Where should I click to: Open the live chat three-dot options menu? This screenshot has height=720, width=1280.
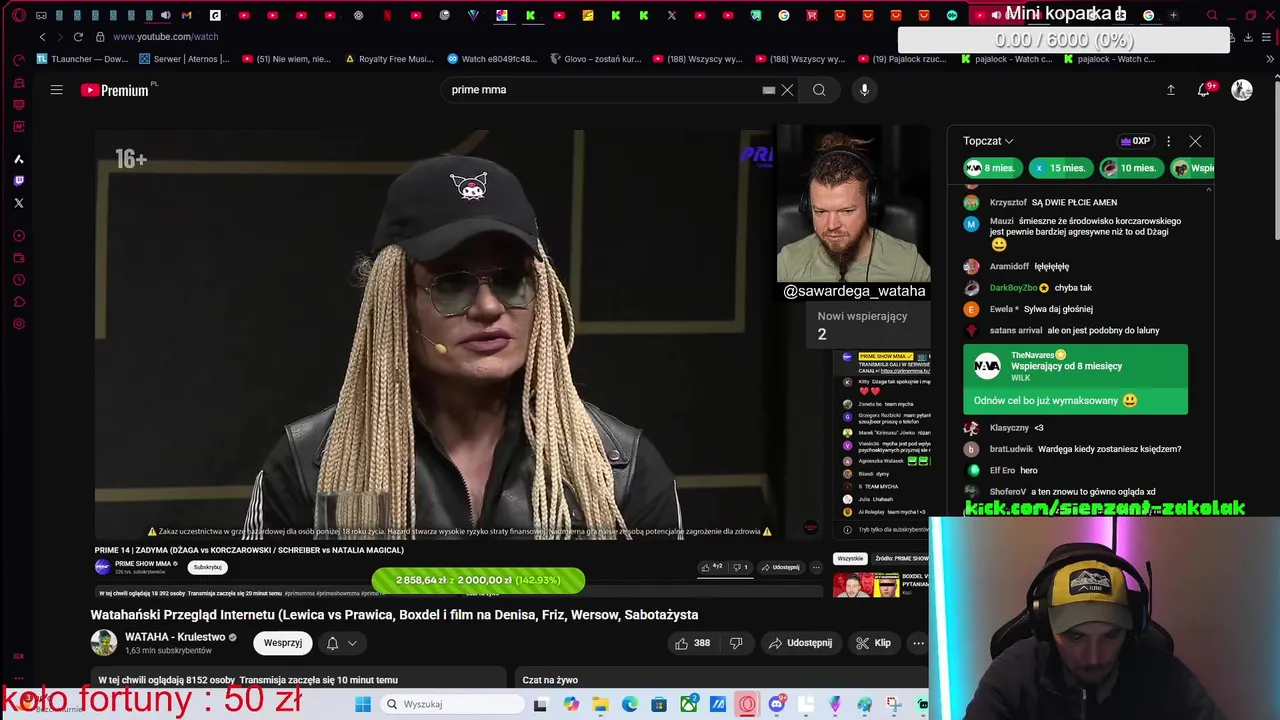[1168, 141]
